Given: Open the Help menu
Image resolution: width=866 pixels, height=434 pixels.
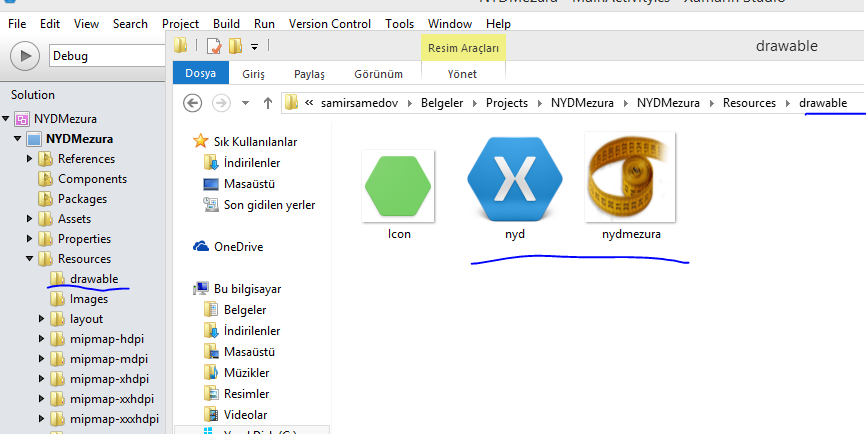Looking at the screenshot, I should [498, 24].
